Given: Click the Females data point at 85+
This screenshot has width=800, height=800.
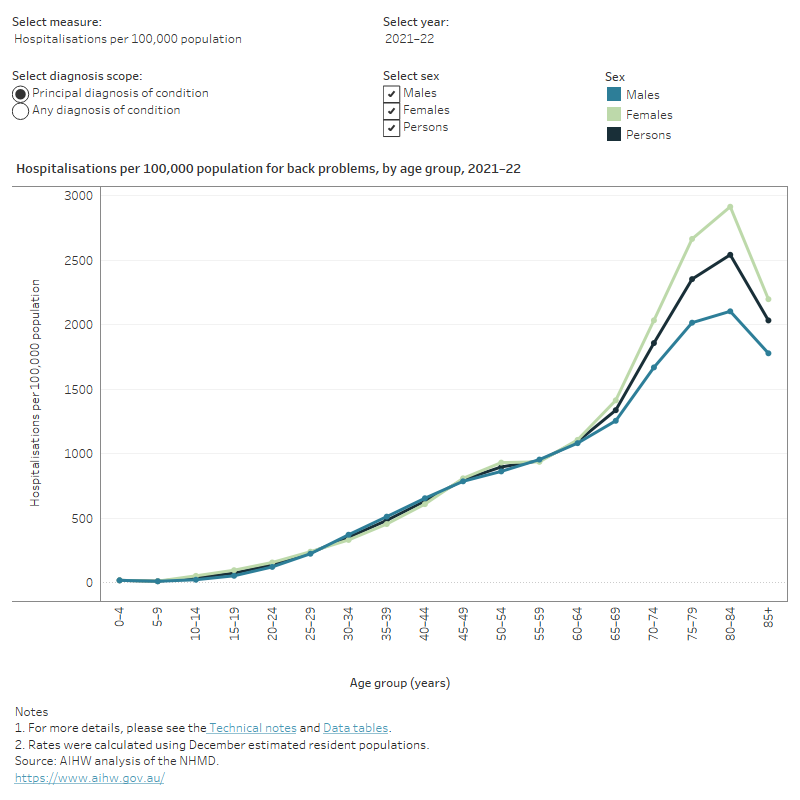Looking at the screenshot, I should coord(768,299).
